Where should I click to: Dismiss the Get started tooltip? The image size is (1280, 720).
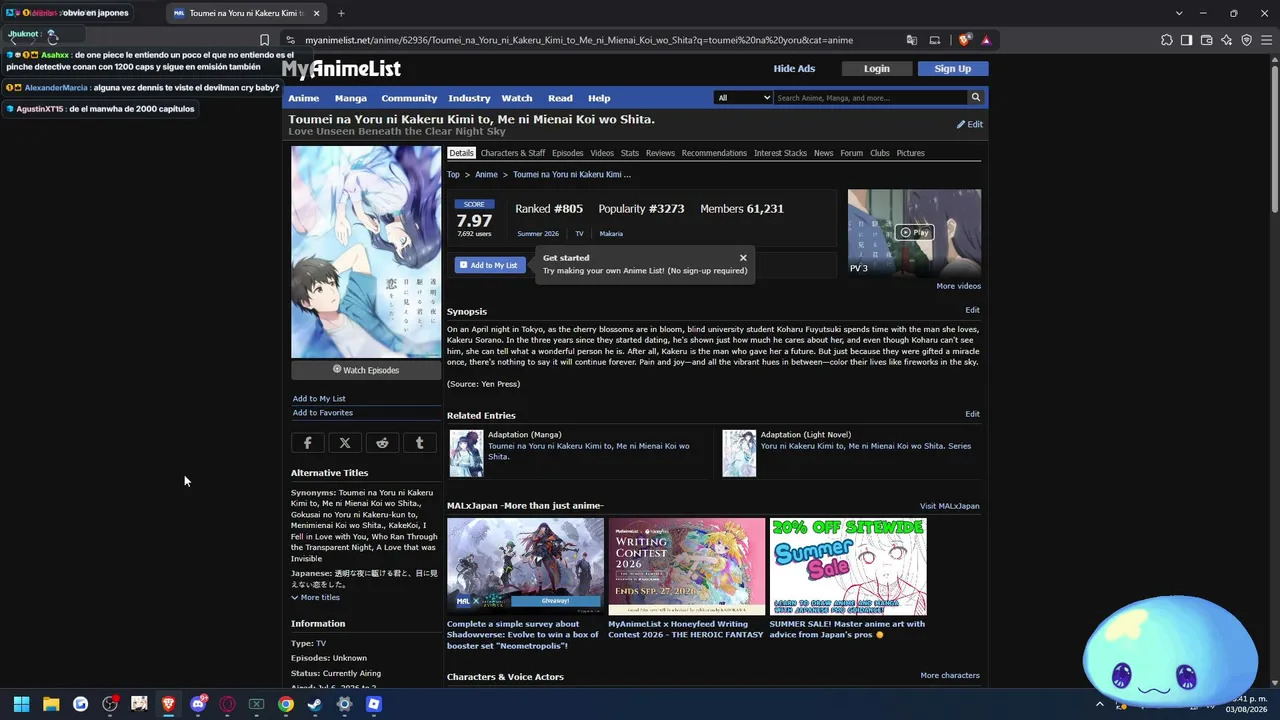click(x=743, y=258)
